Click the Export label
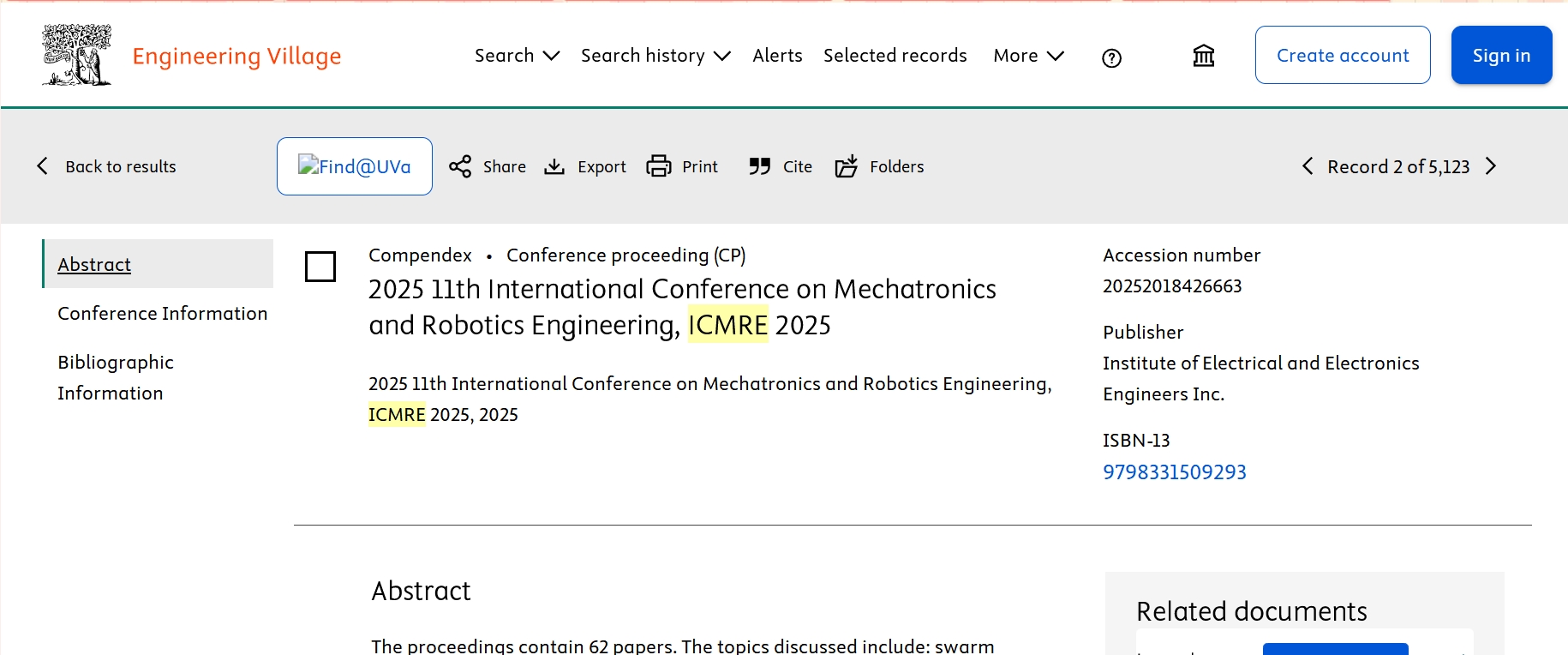Screen dimensions: 1568x655 (x=601, y=166)
